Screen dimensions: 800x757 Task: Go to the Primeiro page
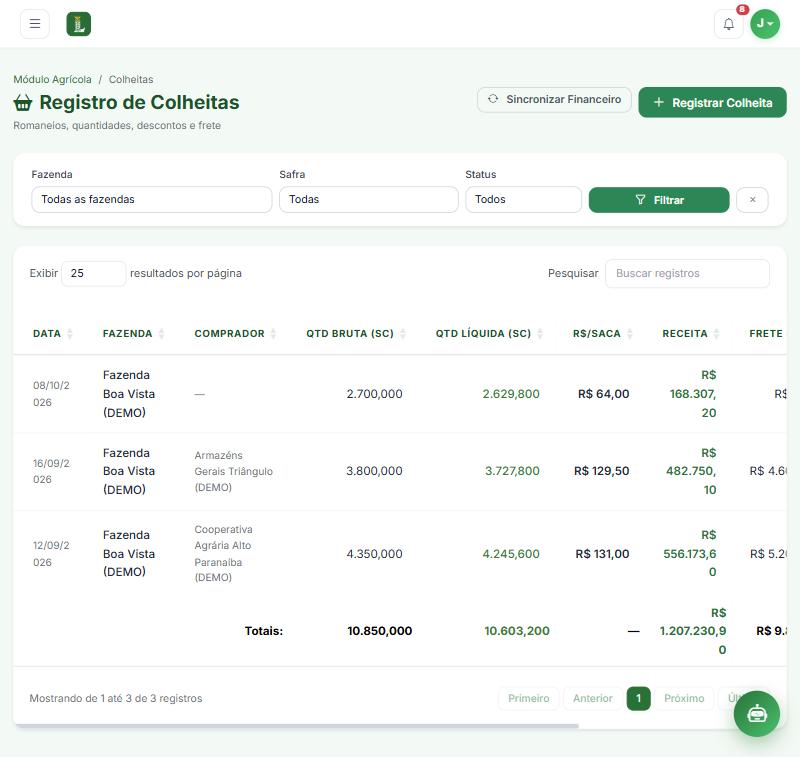tap(529, 698)
